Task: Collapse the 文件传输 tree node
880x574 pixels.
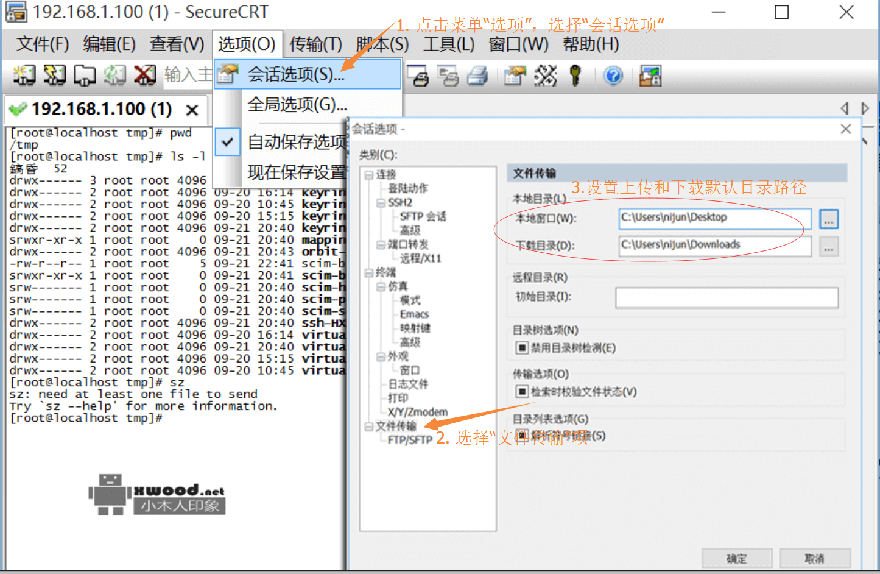Action: [369, 427]
